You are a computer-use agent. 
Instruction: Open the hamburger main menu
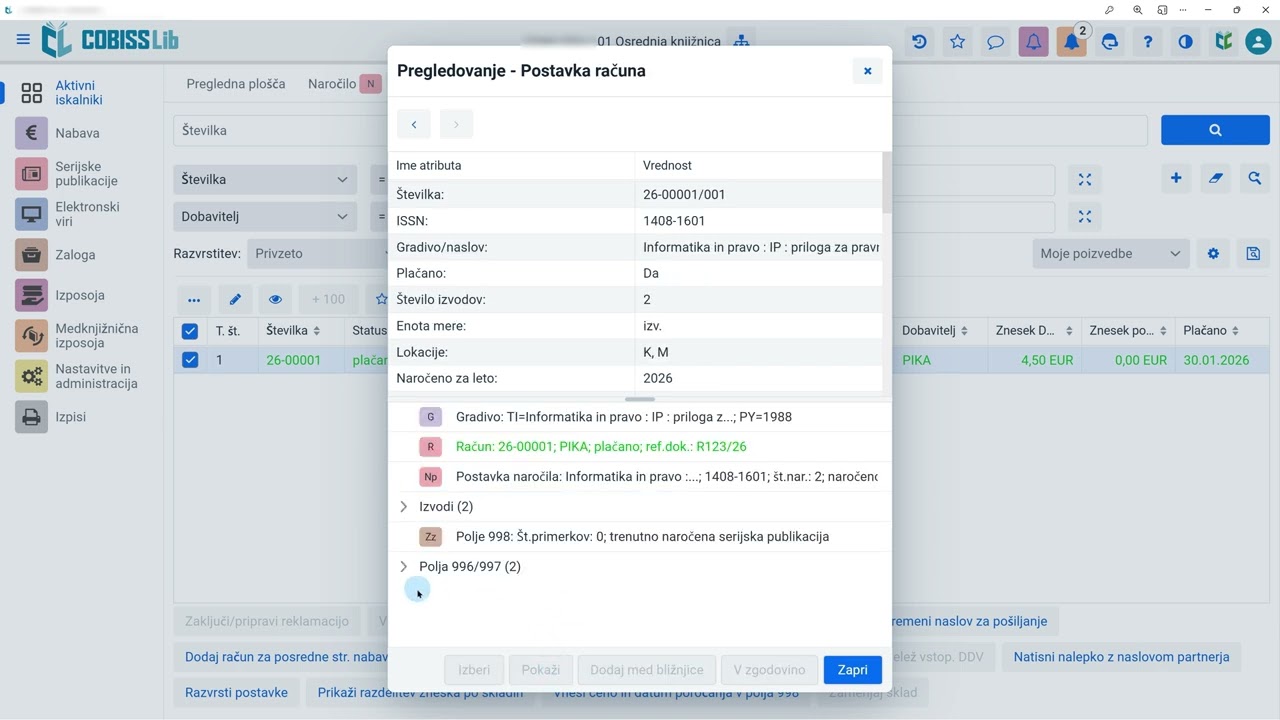[x=23, y=41]
